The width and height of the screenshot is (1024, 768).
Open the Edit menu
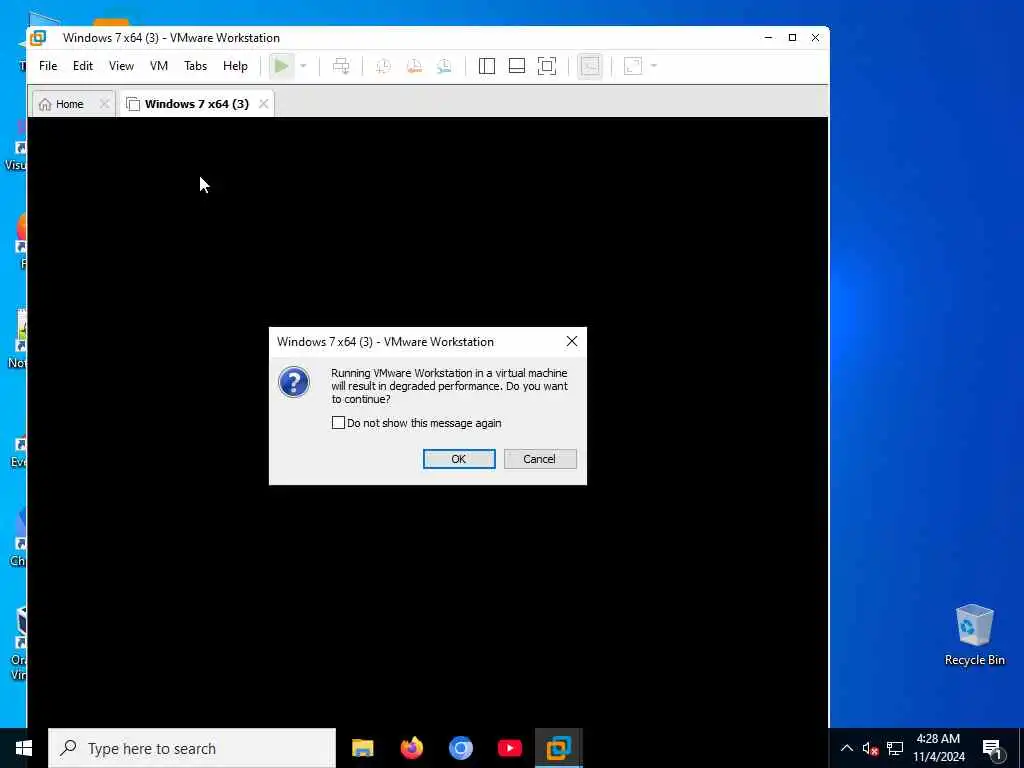[83, 66]
